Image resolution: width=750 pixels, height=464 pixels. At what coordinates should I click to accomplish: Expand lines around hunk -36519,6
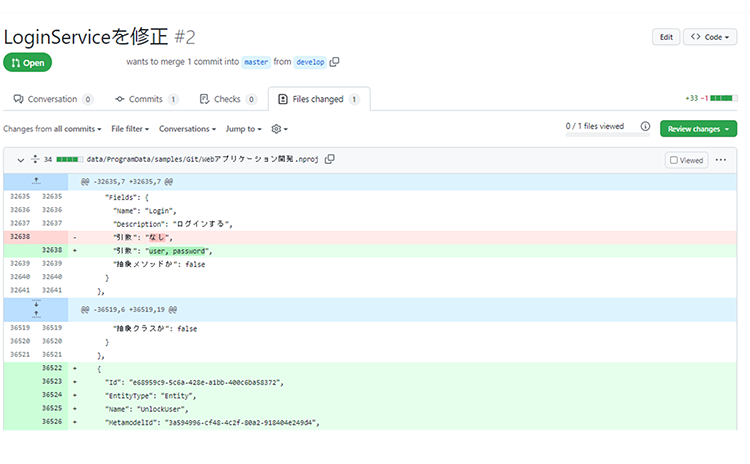(36, 309)
